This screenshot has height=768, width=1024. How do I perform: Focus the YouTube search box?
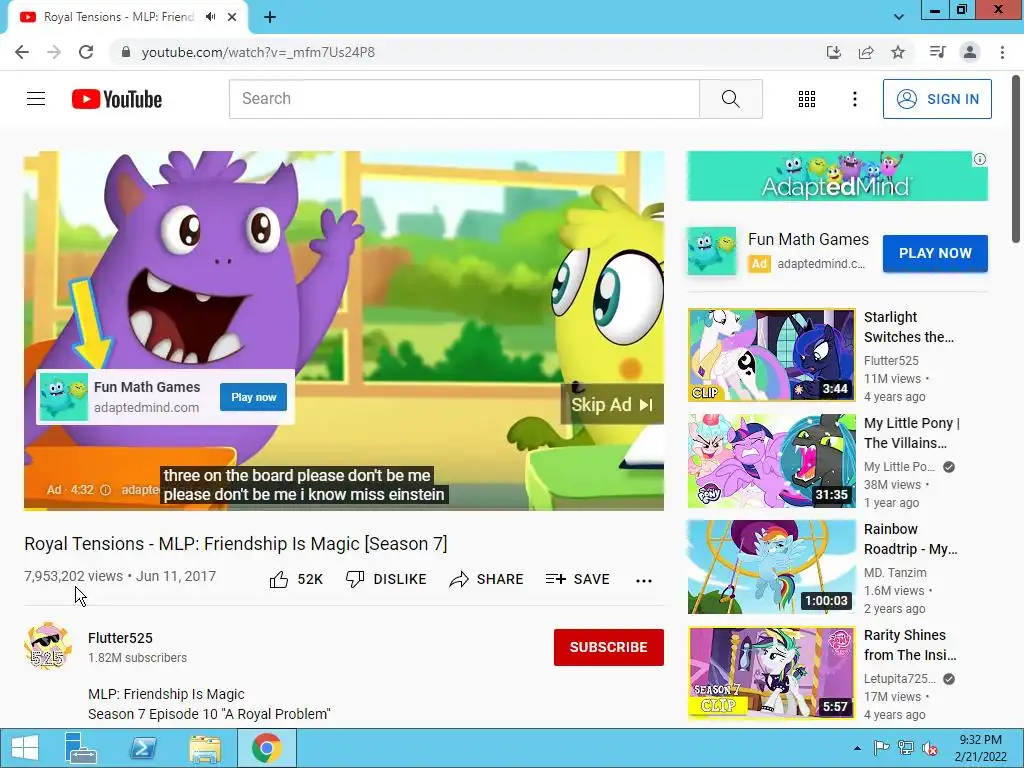(464, 99)
